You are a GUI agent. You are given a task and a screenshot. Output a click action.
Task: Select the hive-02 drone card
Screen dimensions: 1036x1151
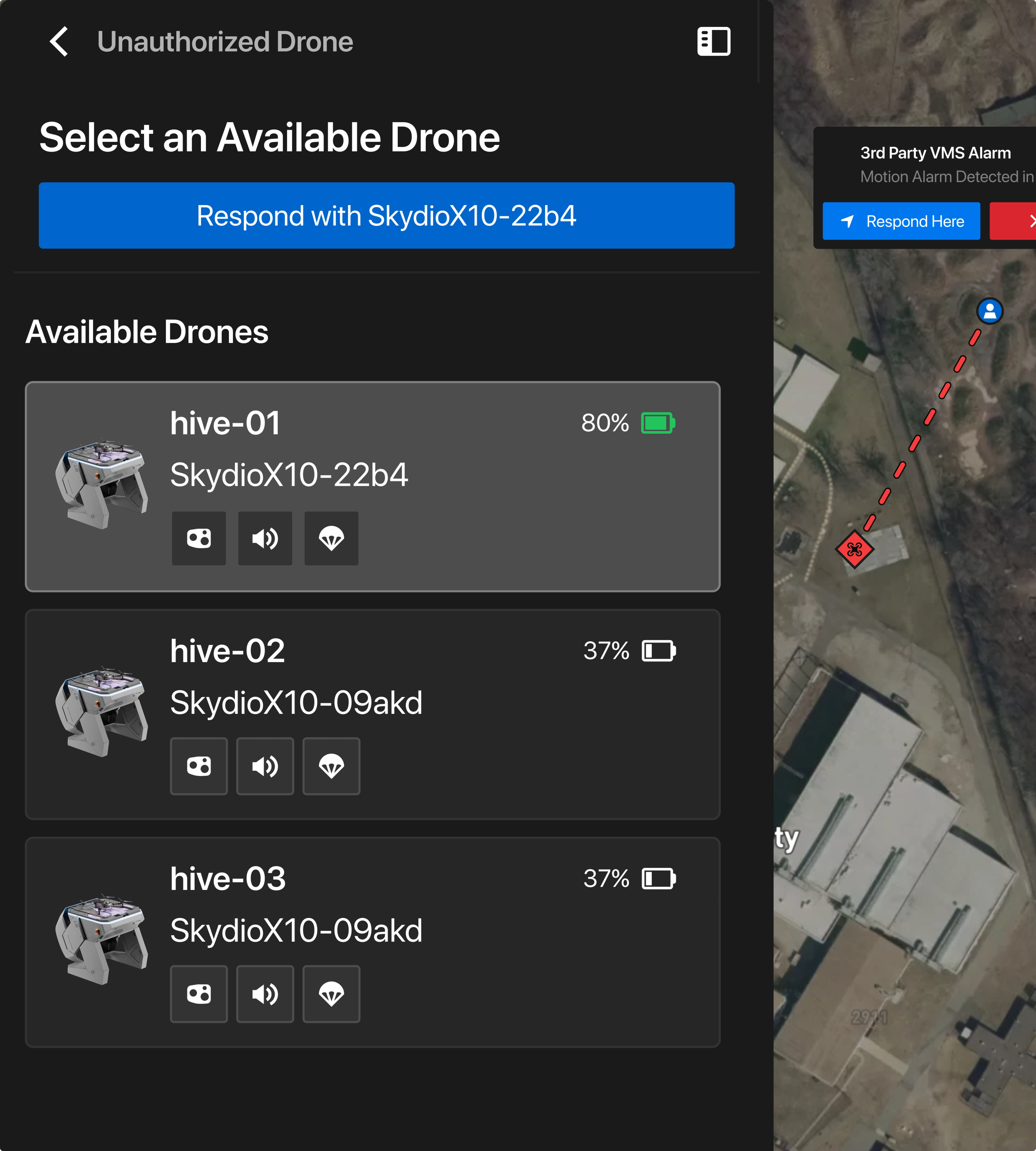pyautogui.click(x=373, y=714)
